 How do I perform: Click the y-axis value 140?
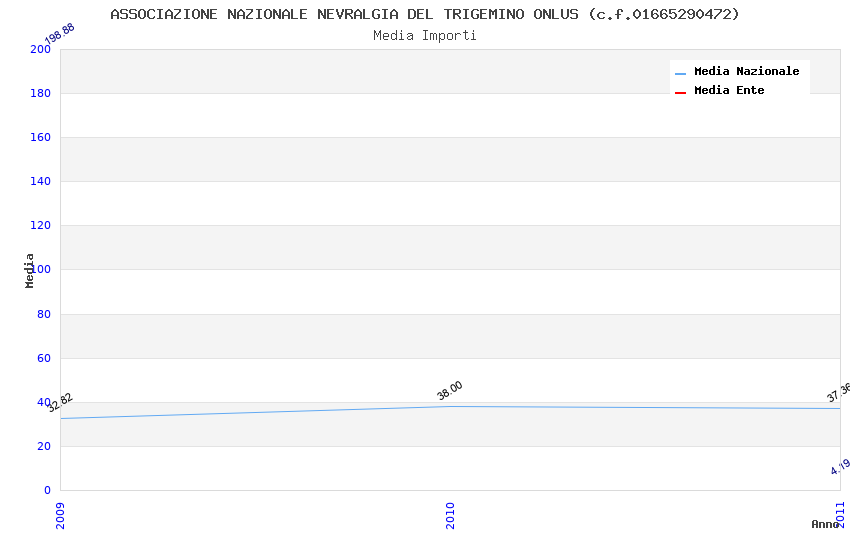[40, 181]
